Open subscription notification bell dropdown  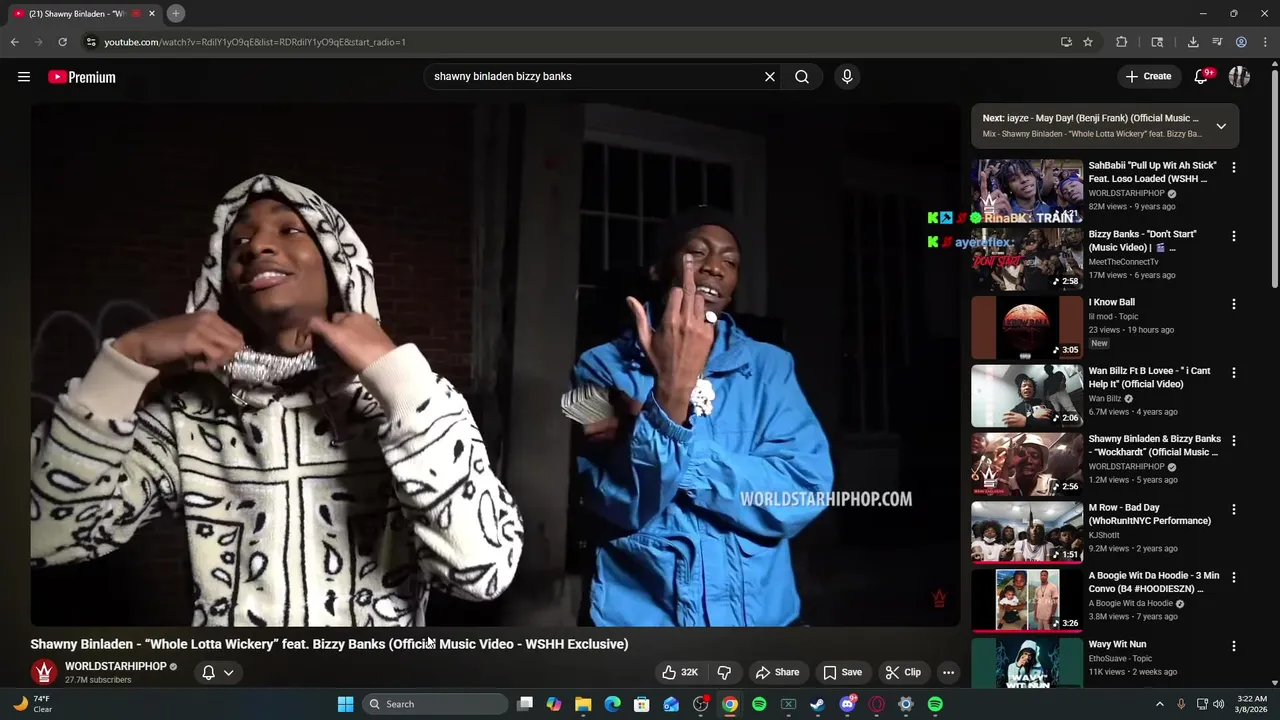click(x=217, y=672)
